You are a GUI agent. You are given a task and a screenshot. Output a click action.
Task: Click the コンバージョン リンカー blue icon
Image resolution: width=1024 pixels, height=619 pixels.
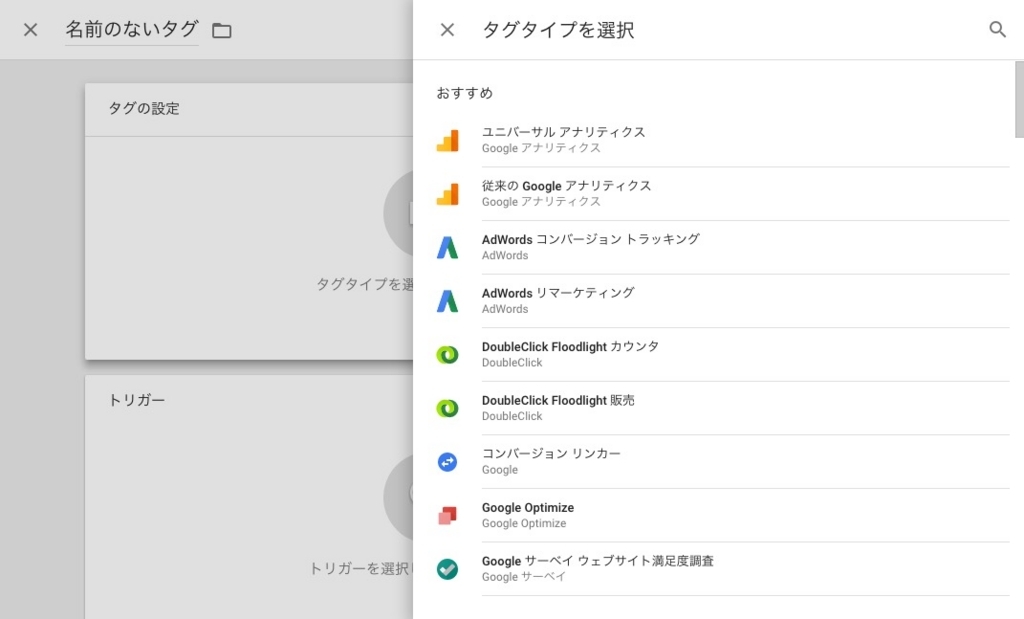(447, 462)
